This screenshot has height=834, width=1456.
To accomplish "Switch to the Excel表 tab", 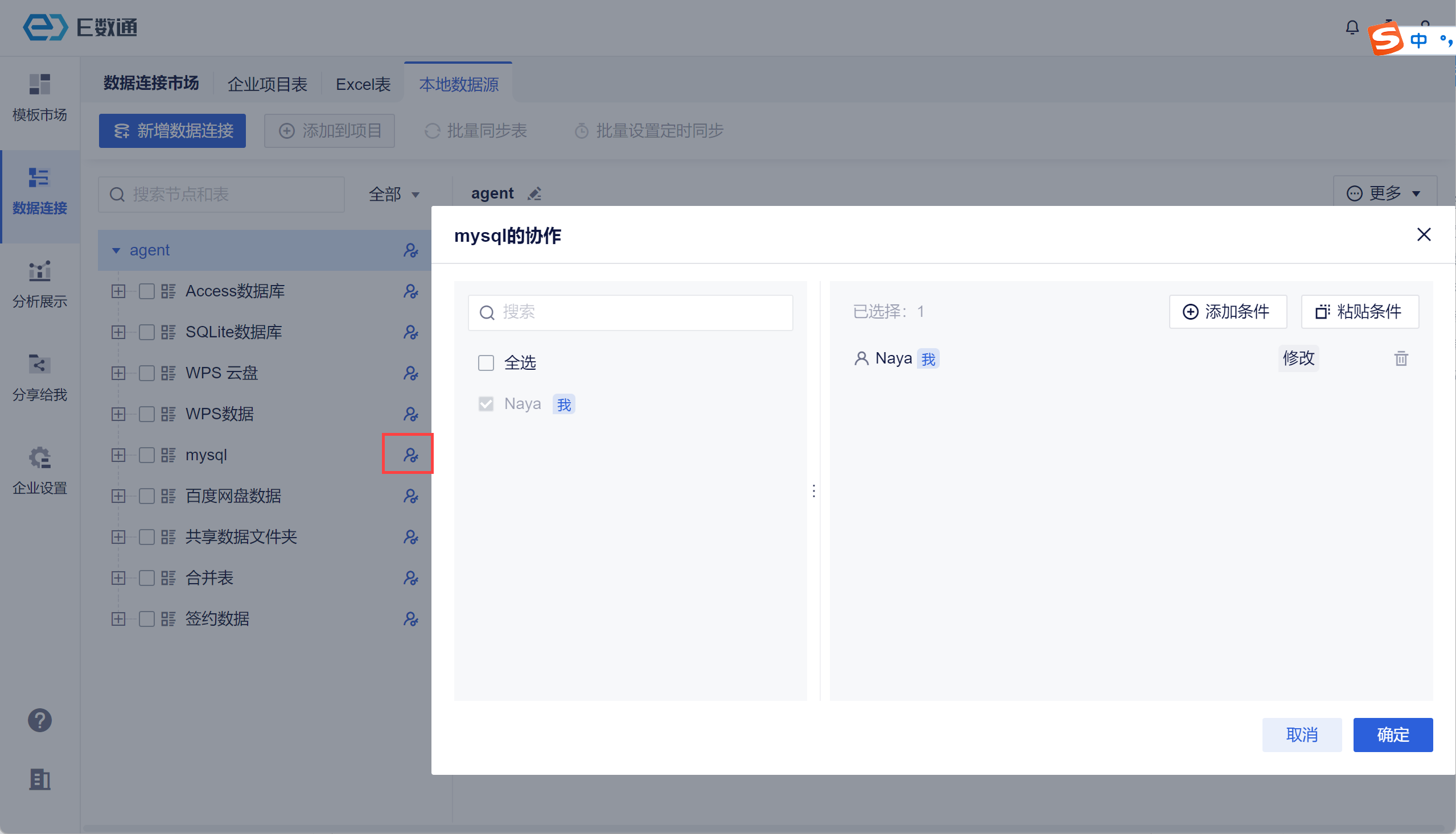I will (x=363, y=84).
